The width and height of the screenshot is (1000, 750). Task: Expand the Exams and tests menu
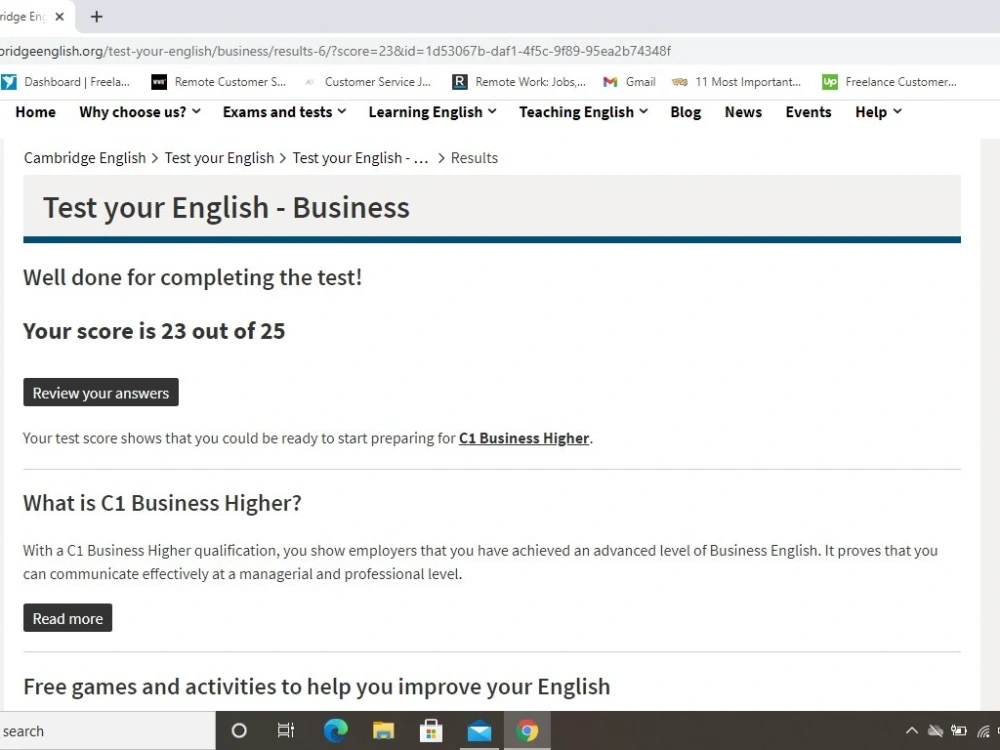(284, 112)
